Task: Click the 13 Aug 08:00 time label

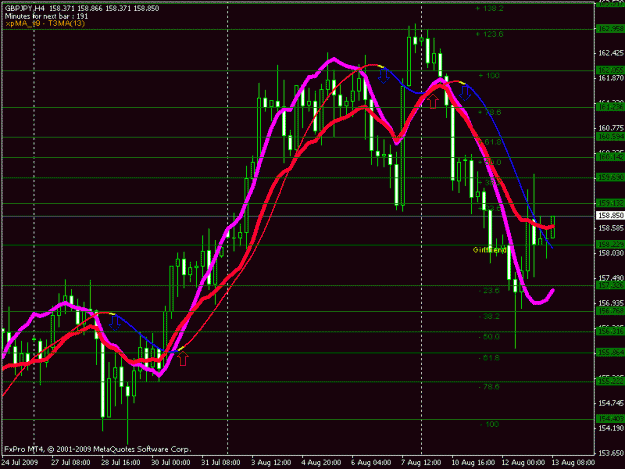Action: point(573,463)
